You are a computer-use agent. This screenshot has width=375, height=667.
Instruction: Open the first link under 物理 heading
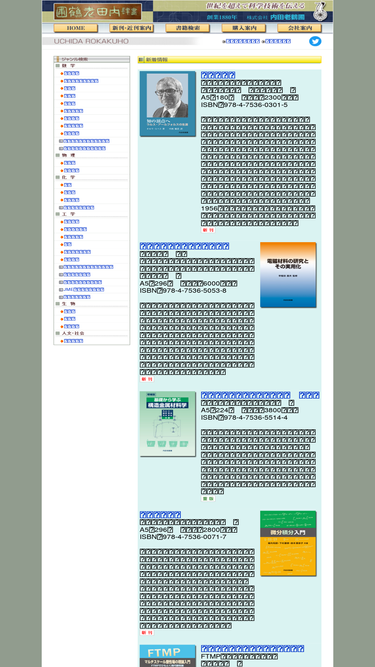pyautogui.click(x=70, y=163)
